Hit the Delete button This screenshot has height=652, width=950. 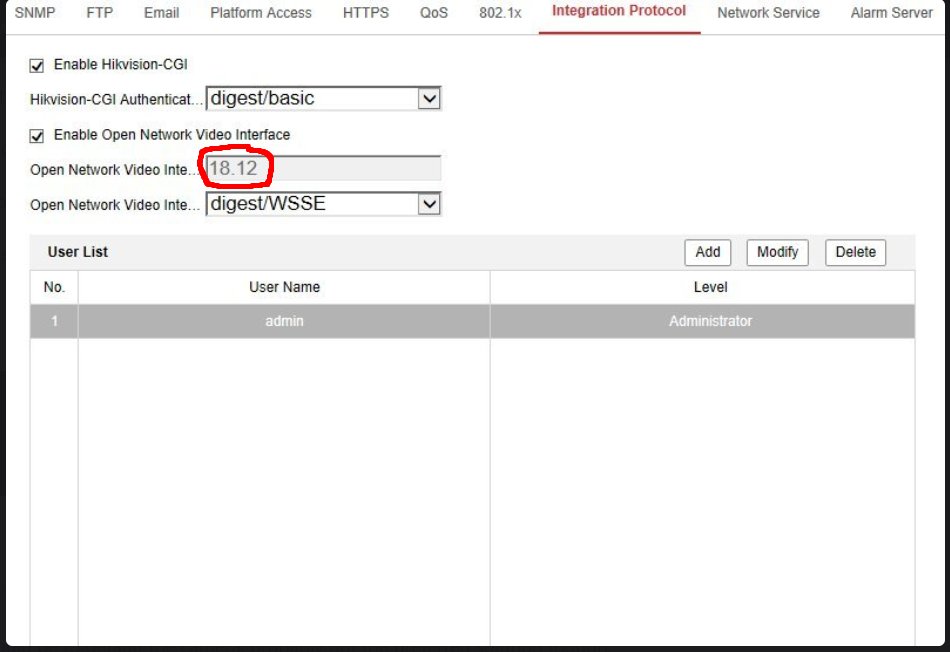pos(855,252)
